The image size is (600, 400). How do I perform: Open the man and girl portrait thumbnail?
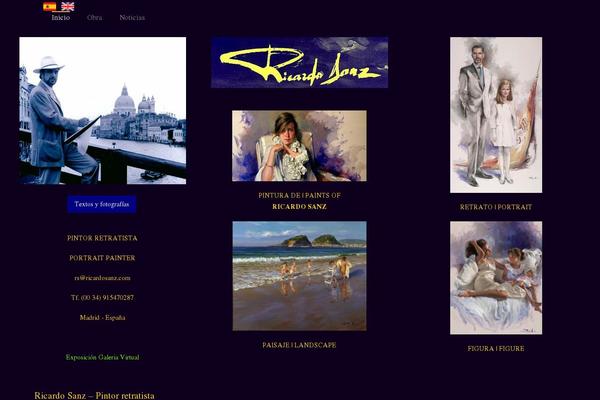pos(496,115)
